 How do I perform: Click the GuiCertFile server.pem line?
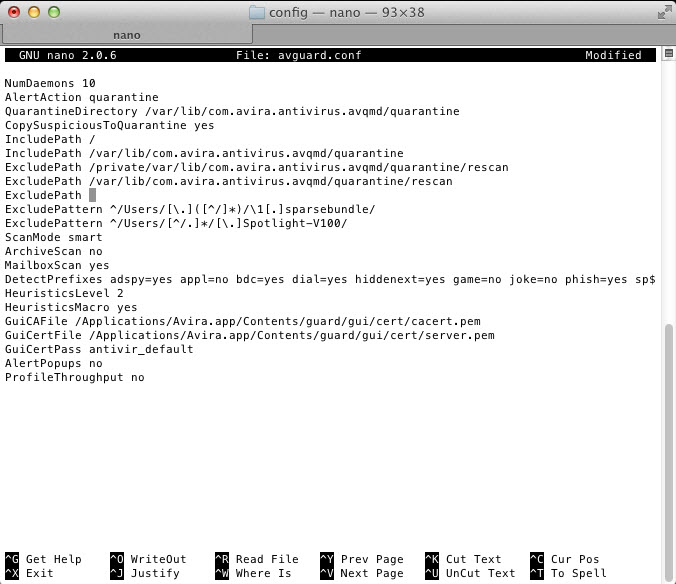pos(250,335)
